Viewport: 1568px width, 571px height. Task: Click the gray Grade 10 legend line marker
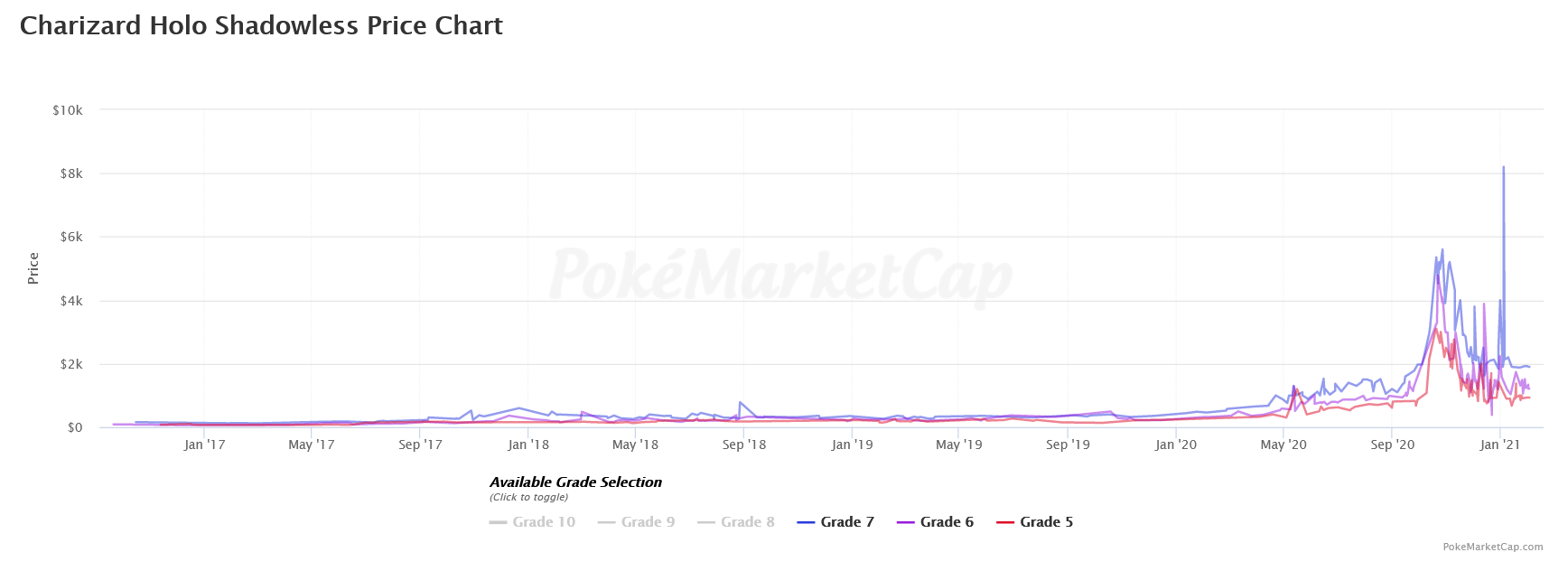coord(498,522)
